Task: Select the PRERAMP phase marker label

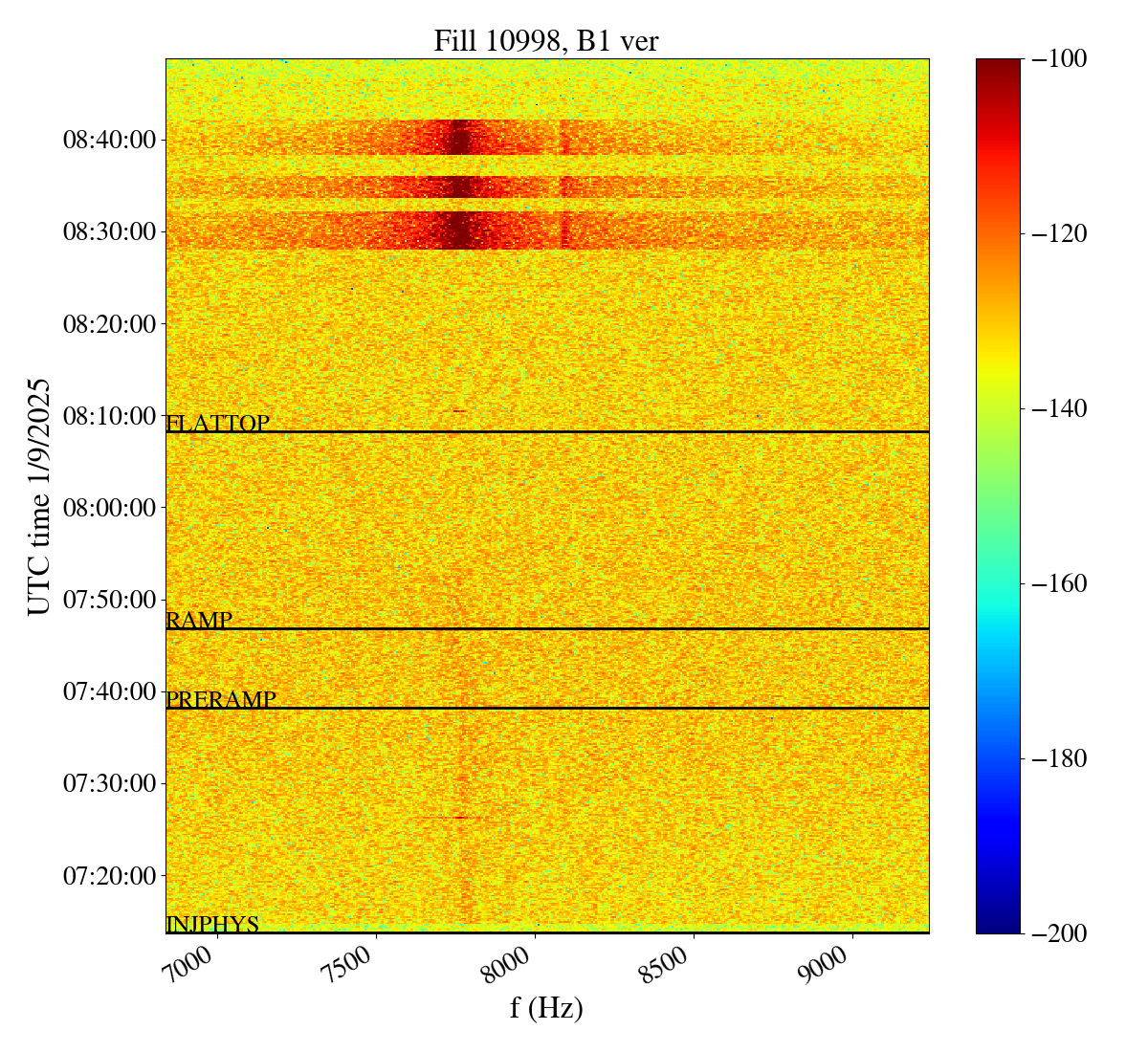Action: (x=221, y=699)
